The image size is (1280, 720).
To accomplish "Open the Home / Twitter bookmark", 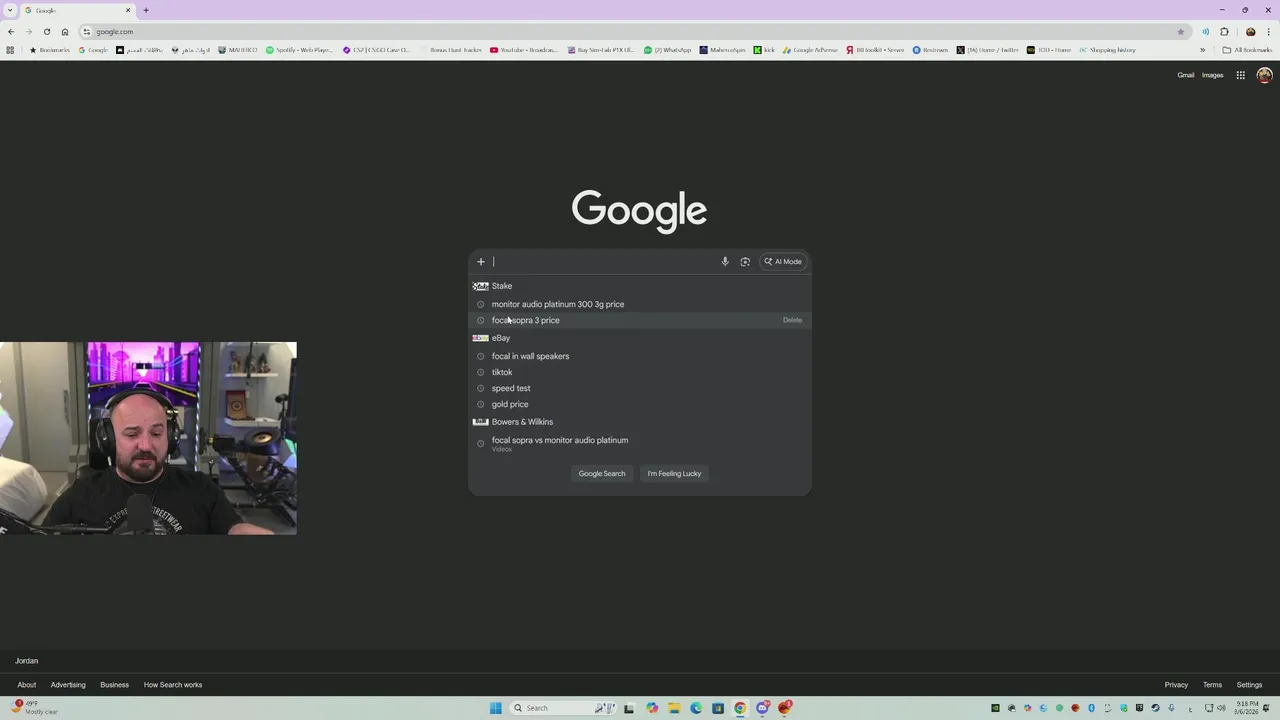I will point(987,50).
